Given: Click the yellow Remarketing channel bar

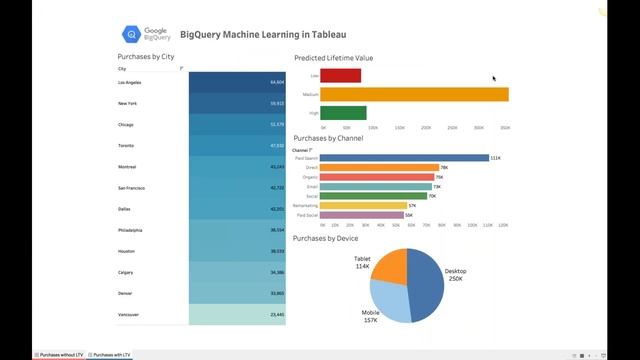Looking at the screenshot, I should click(363, 205).
